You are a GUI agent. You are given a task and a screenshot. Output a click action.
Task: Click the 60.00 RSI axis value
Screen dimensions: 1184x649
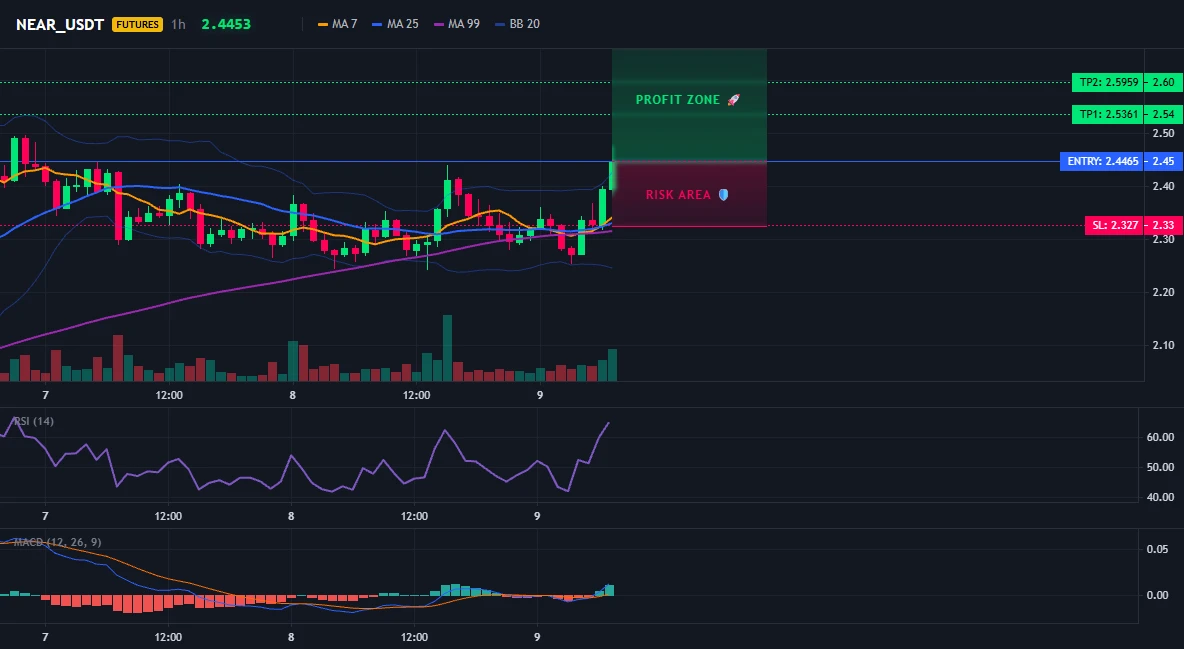coord(1160,437)
